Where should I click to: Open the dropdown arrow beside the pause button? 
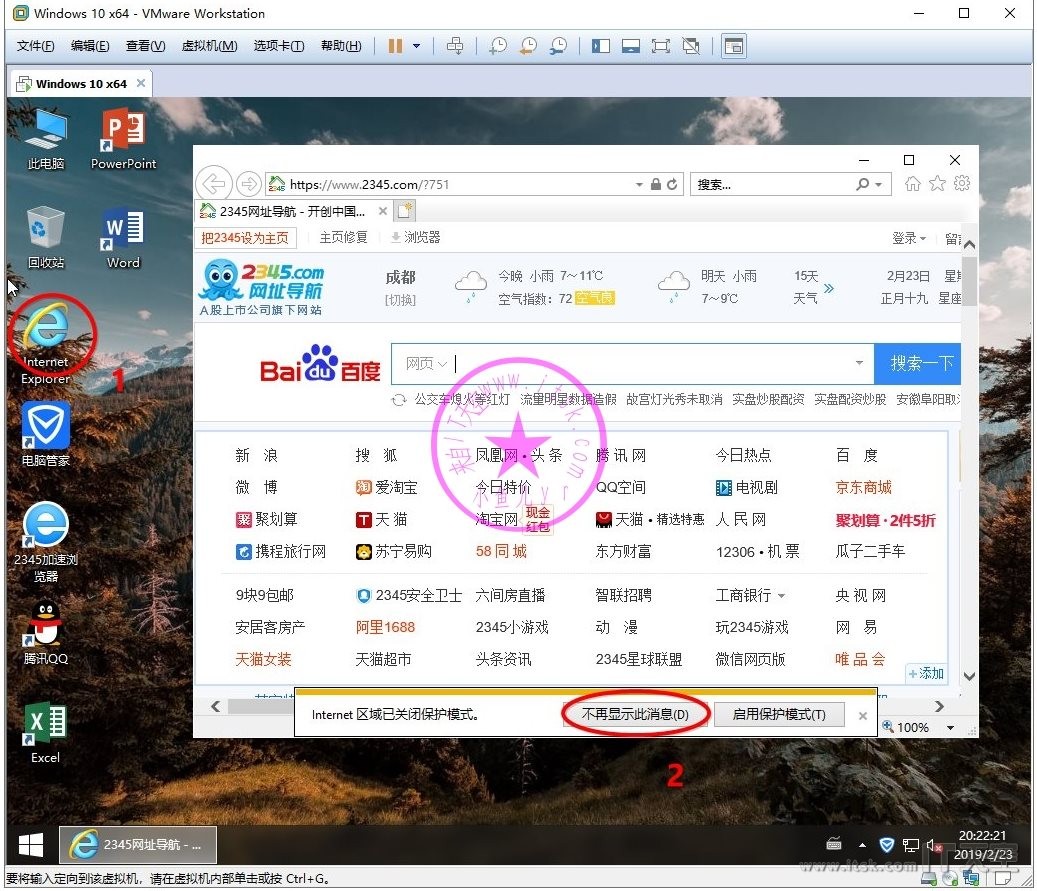pos(417,46)
